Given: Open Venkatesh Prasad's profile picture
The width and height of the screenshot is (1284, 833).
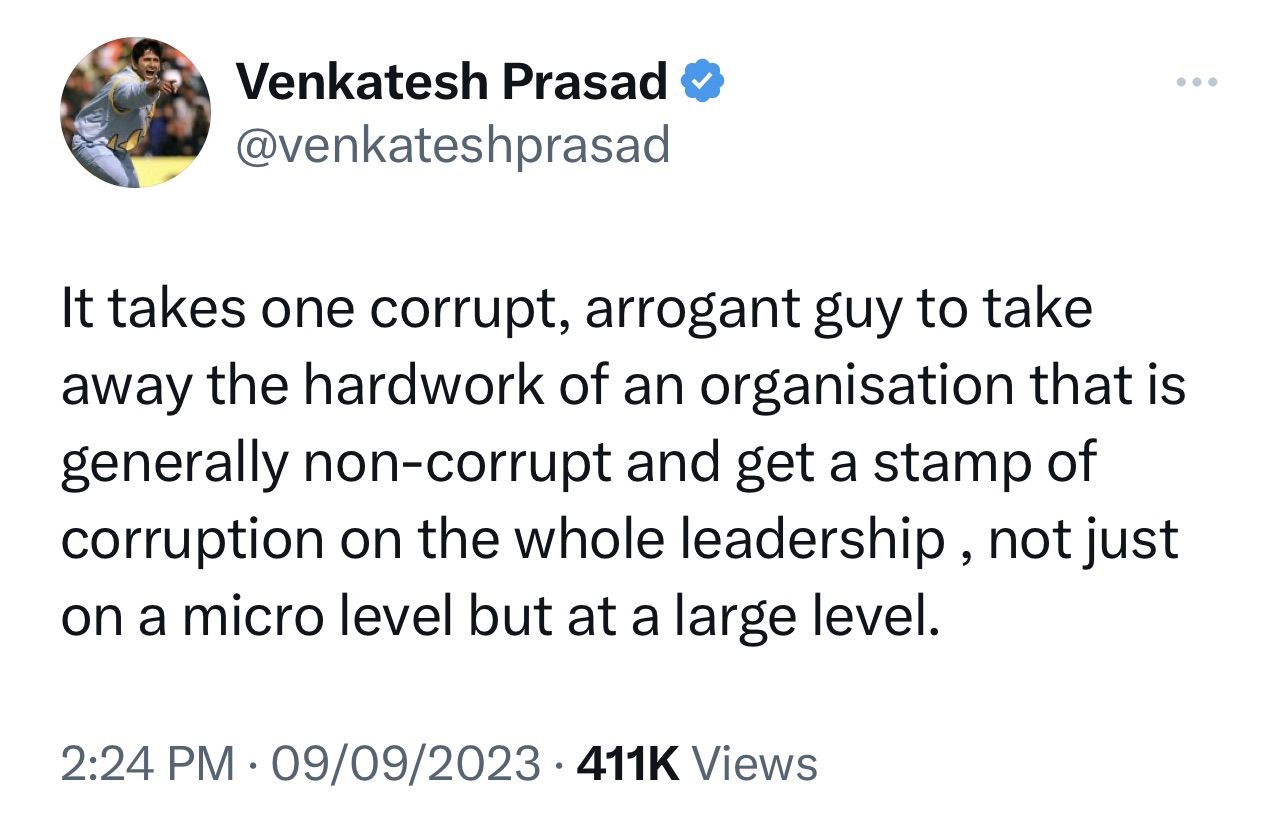Looking at the screenshot, I should point(135,113).
